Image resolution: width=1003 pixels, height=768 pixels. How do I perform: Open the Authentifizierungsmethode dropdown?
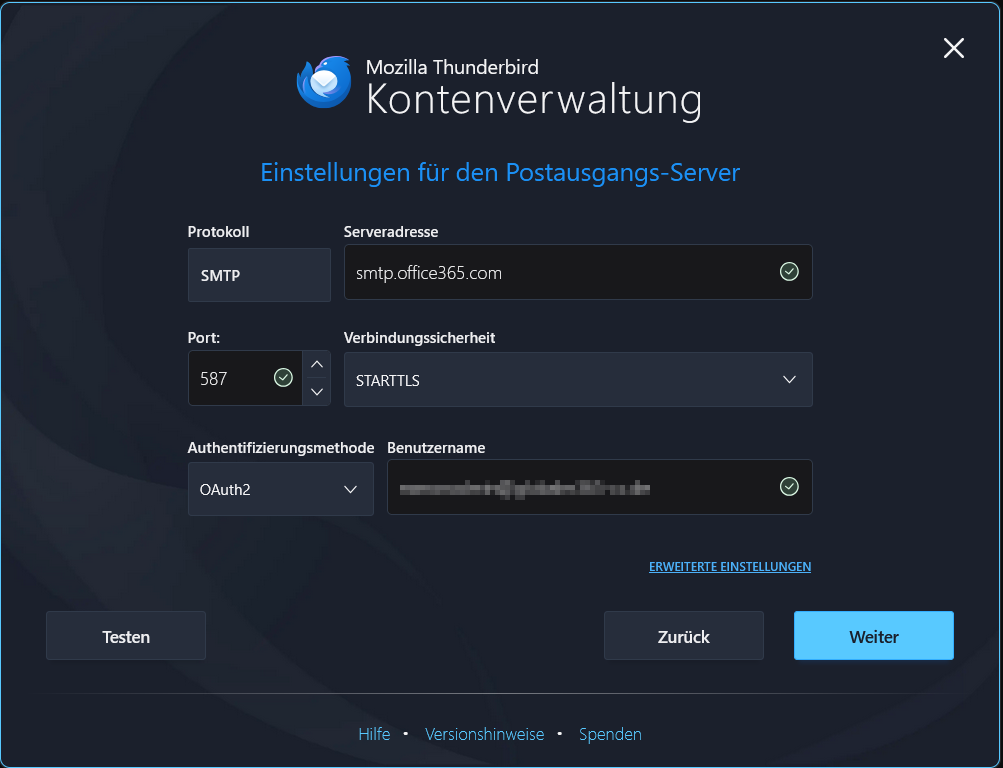(x=281, y=489)
